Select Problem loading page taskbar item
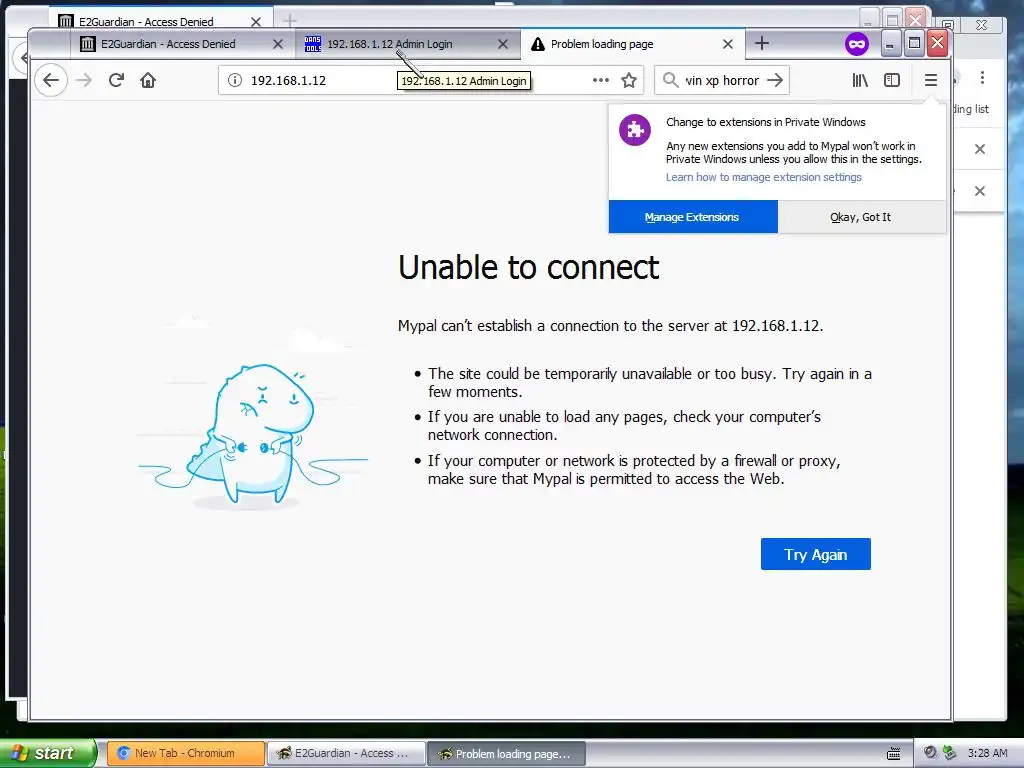1024x768 pixels. point(505,753)
